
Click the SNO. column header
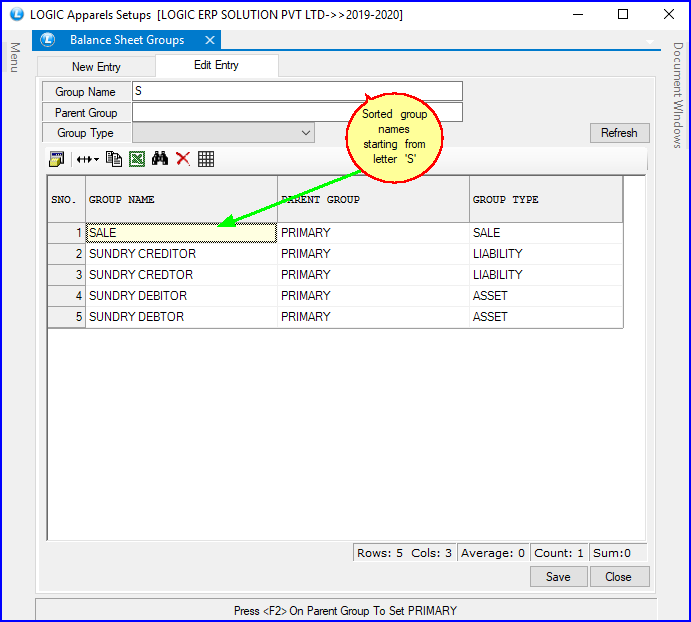click(66, 199)
